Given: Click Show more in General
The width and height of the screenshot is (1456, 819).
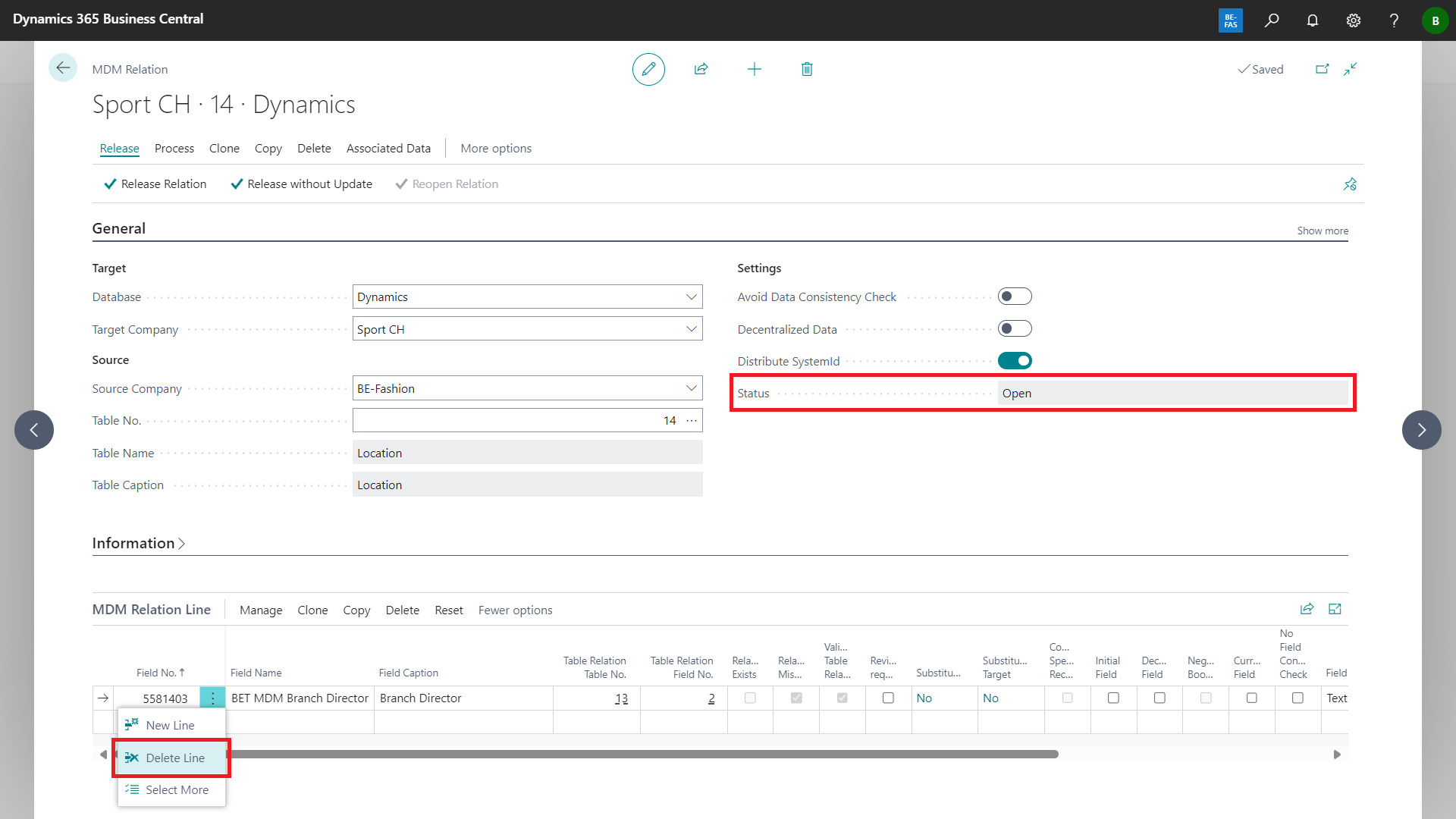Looking at the screenshot, I should click(x=1323, y=231).
